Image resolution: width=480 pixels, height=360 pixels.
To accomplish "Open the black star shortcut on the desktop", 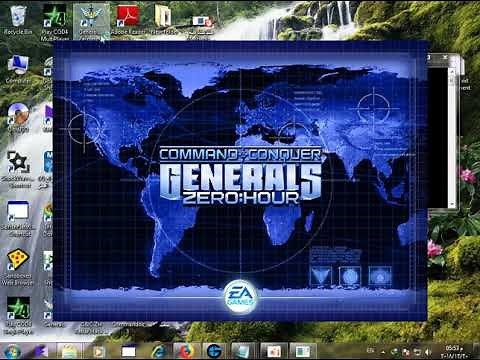I will [x=18, y=169].
